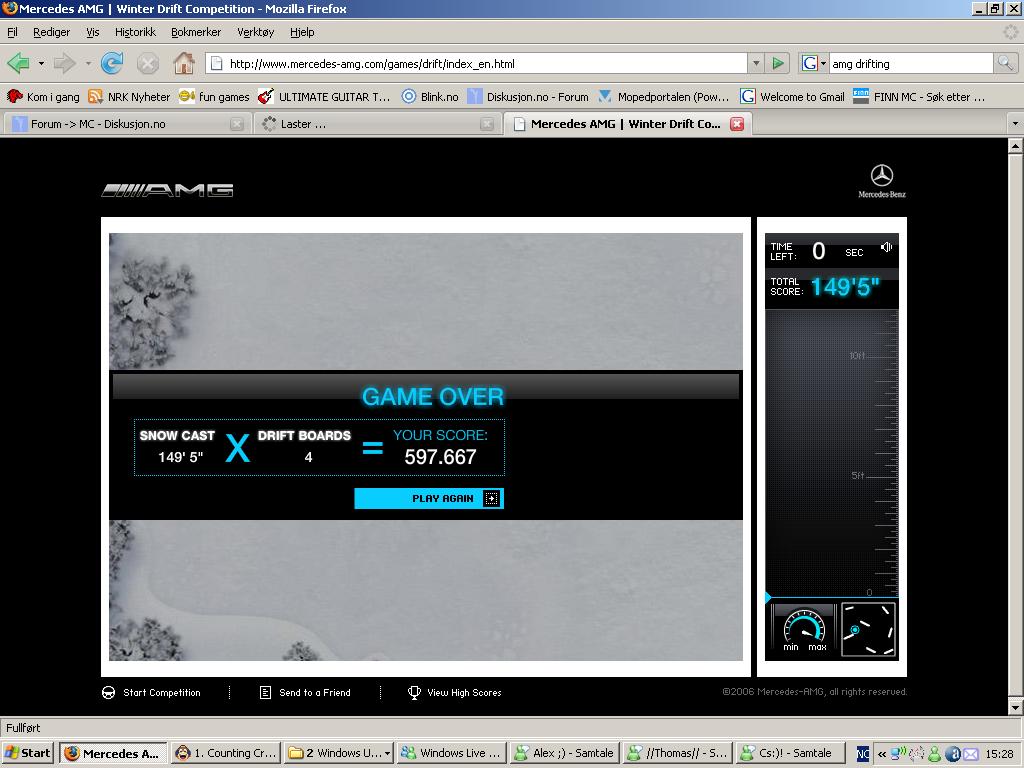Click Start Competition link

(152, 692)
